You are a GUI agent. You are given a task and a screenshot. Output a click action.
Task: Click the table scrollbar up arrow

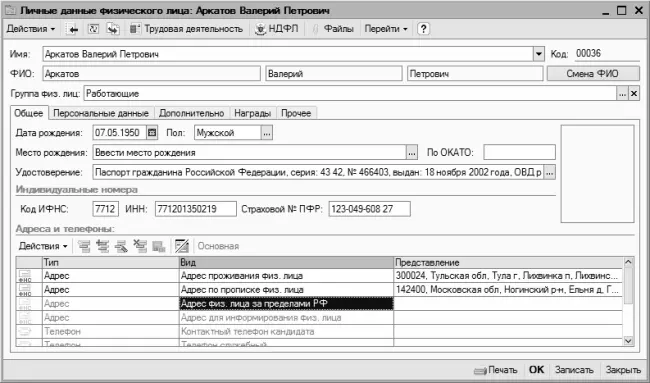(x=628, y=262)
